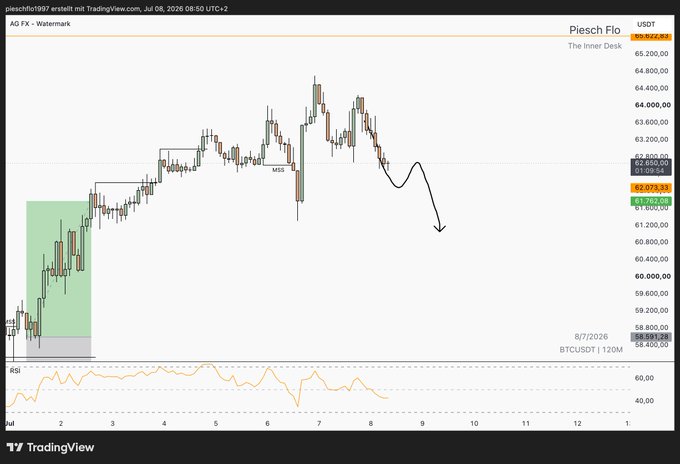This screenshot has width=680, height=464.
Task: Click date 3 on the time axis
Action: click(x=112, y=423)
